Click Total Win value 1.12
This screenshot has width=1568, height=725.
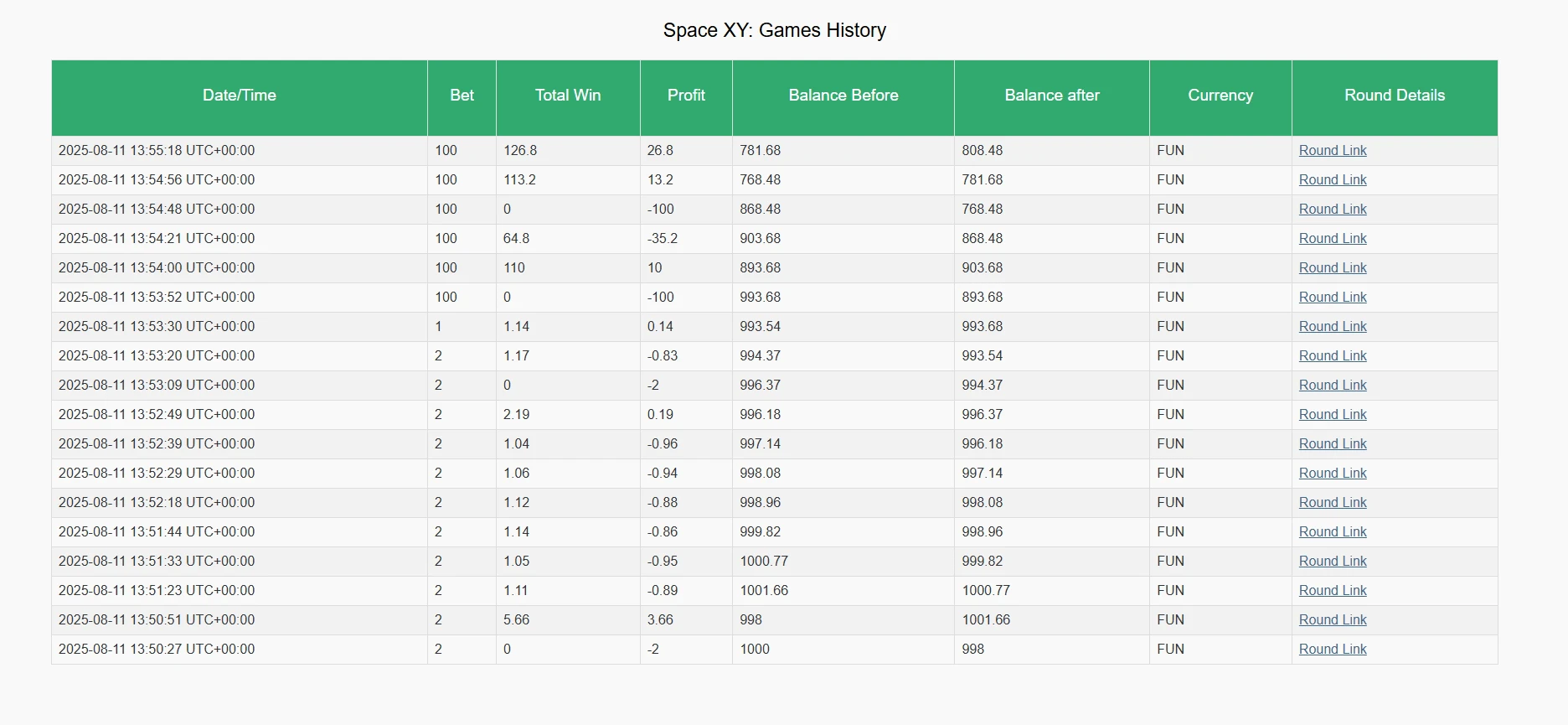coord(516,503)
